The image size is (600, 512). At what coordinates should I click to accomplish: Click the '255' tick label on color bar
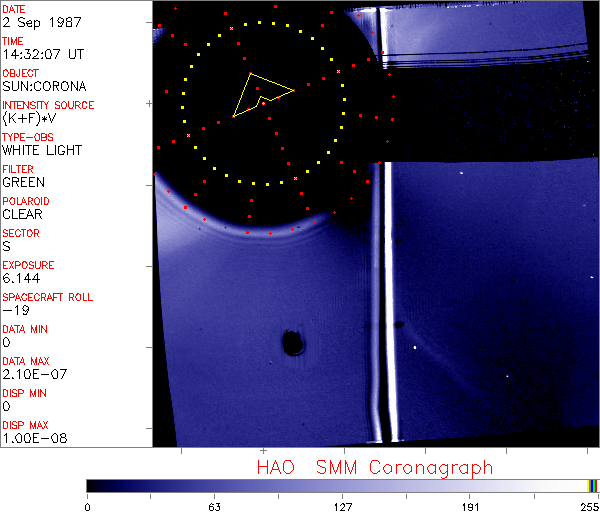pos(591,506)
